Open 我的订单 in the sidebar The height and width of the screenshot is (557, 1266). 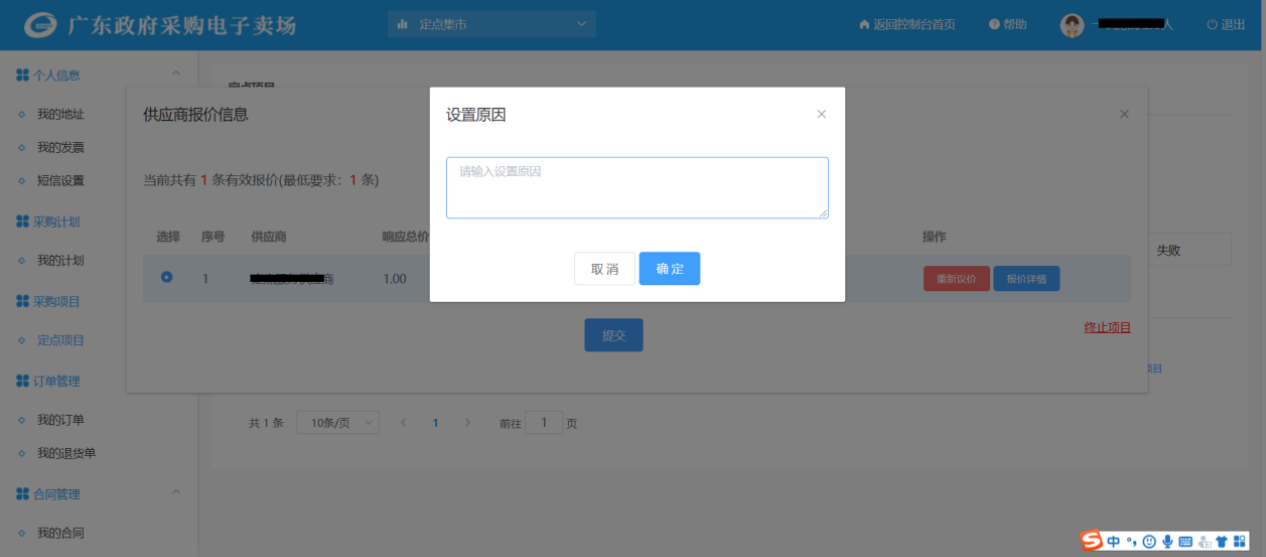point(61,420)
